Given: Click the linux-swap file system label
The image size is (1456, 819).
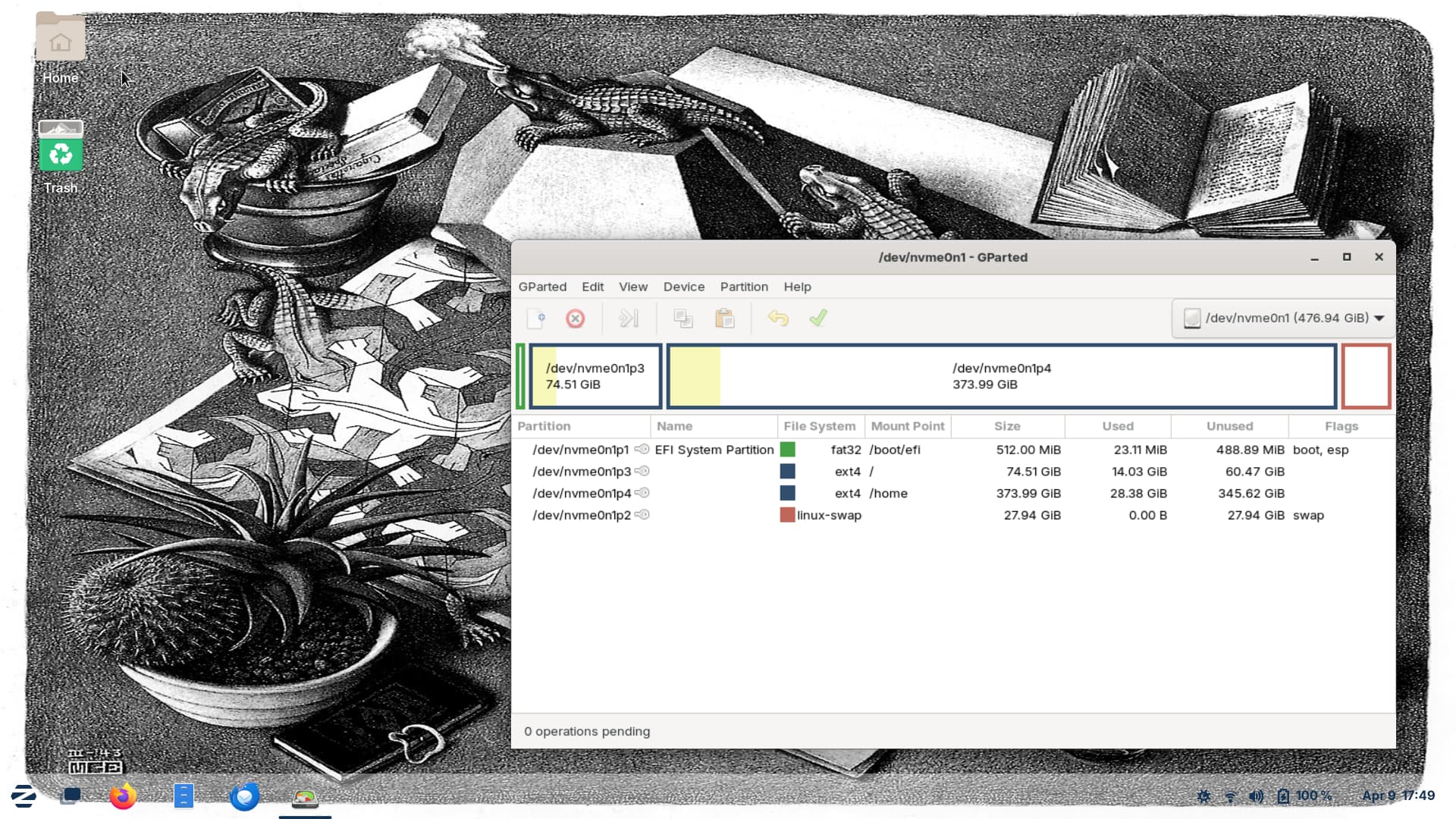Looking at the screenshot, I should pos(829,516).
